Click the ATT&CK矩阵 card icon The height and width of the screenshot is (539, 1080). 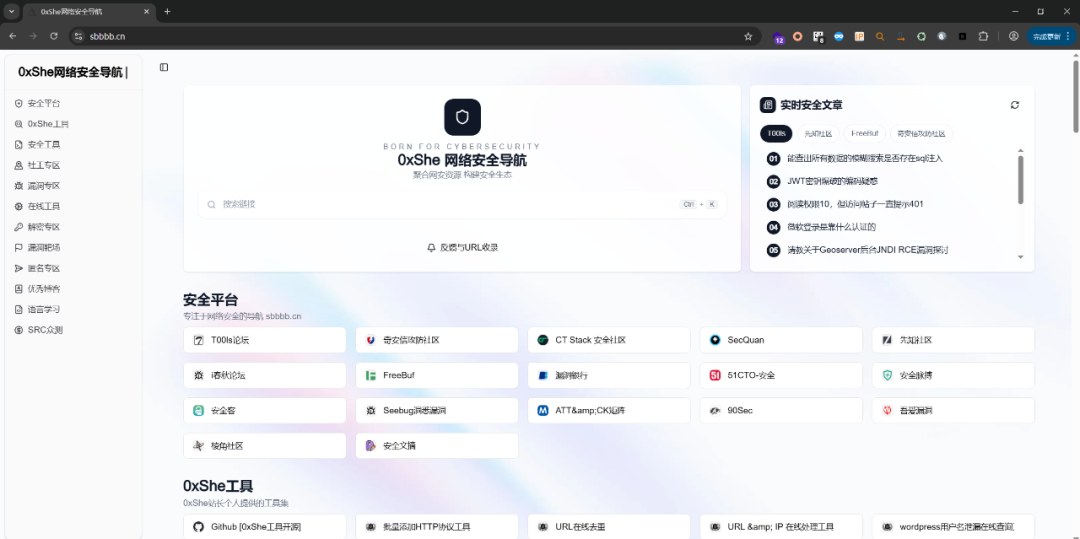(543, 410)
